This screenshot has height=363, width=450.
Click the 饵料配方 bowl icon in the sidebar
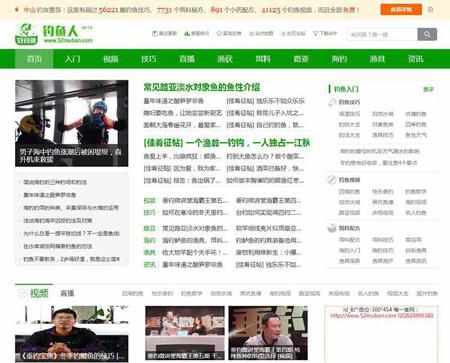332,228
